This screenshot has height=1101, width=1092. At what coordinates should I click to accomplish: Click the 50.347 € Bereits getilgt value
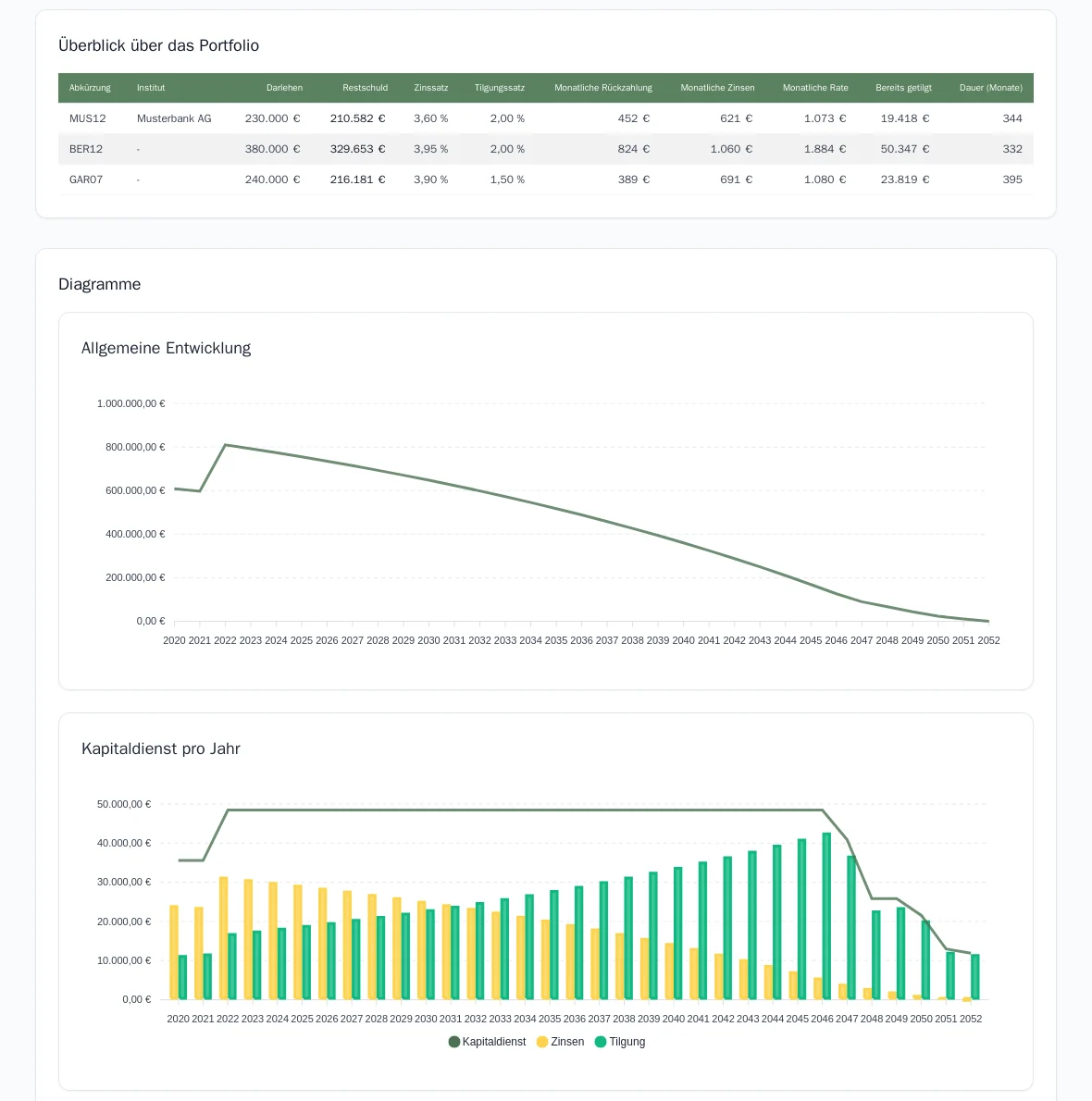[905, 149]
